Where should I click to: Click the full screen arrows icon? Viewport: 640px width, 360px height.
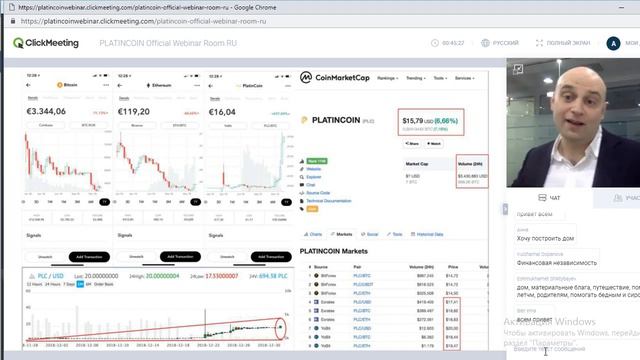click(539, 43)
